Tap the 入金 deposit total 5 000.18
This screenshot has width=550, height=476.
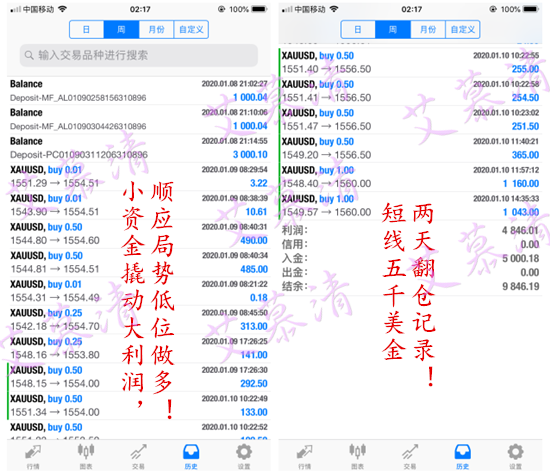point(520,259)
